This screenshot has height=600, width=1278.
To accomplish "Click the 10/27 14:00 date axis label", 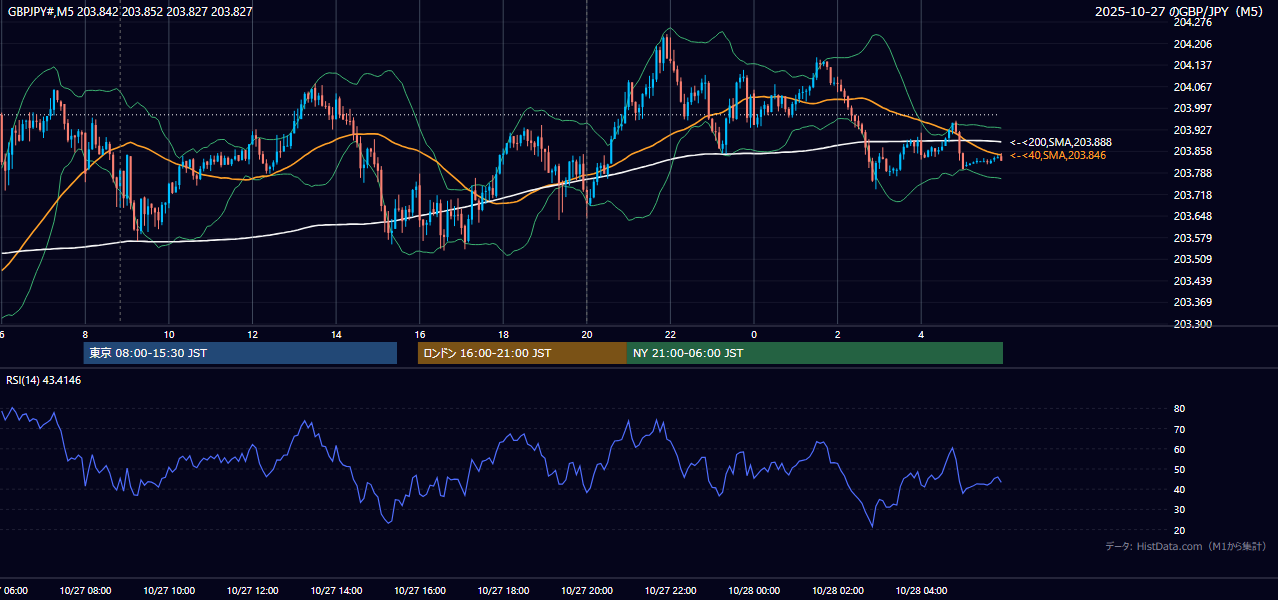I will (336, 591).
